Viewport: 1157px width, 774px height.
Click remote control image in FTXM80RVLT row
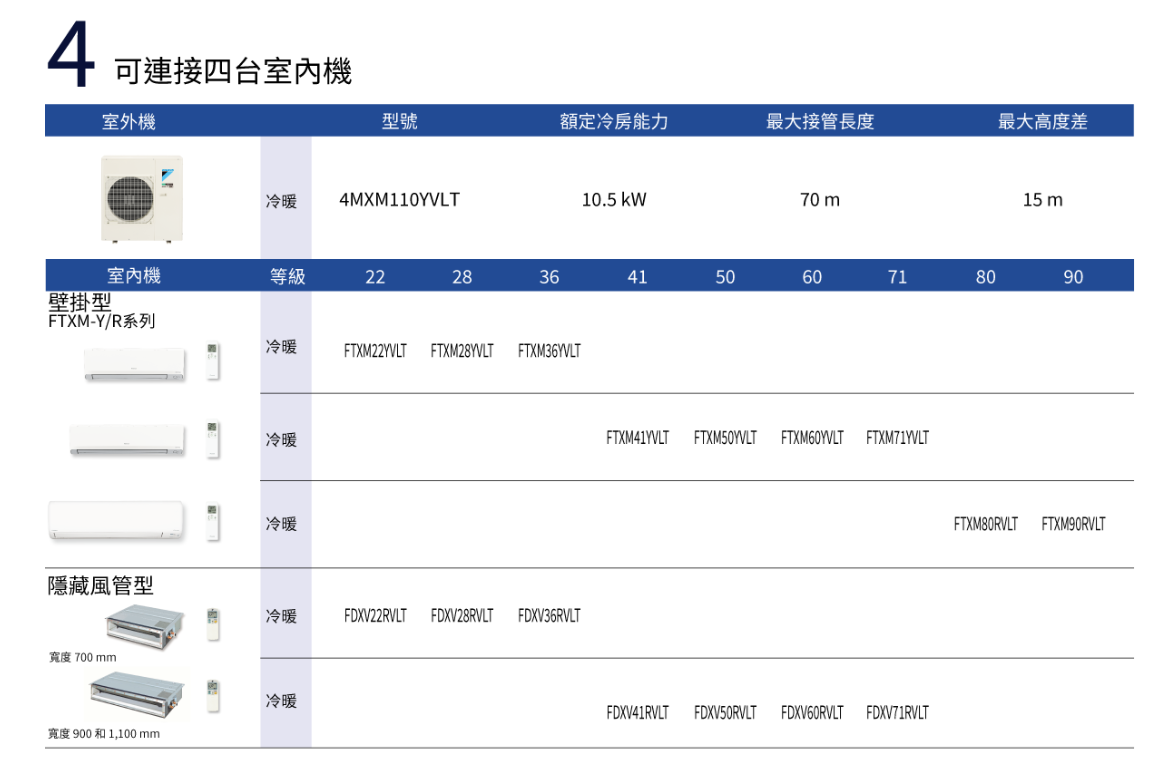click(x=213, y=522)
